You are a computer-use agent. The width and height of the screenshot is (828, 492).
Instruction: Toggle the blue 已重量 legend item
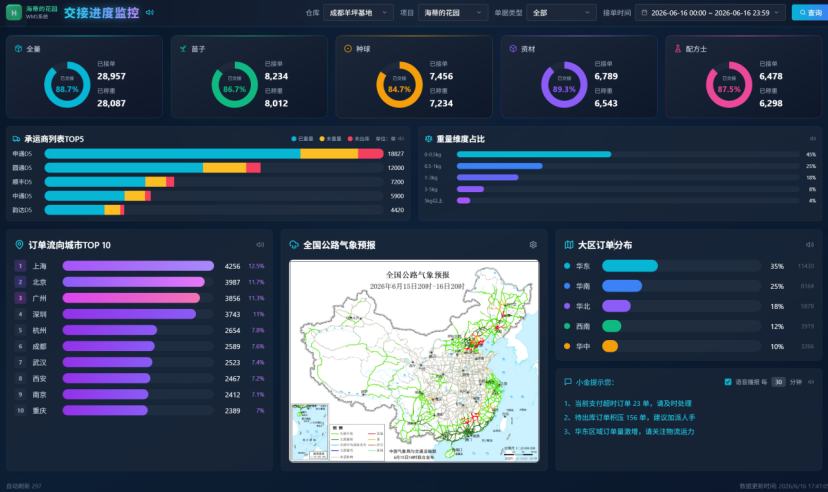point(302,139)
